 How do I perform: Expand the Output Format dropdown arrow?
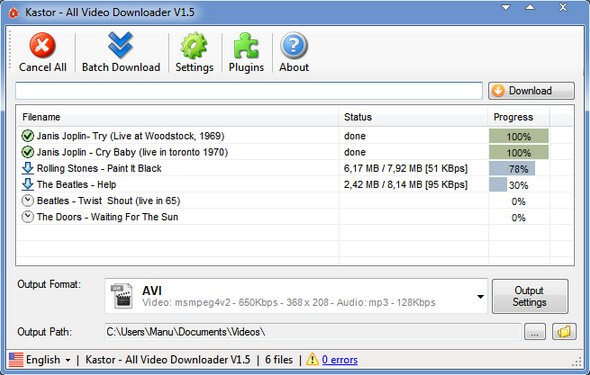[x=480, y=297]
